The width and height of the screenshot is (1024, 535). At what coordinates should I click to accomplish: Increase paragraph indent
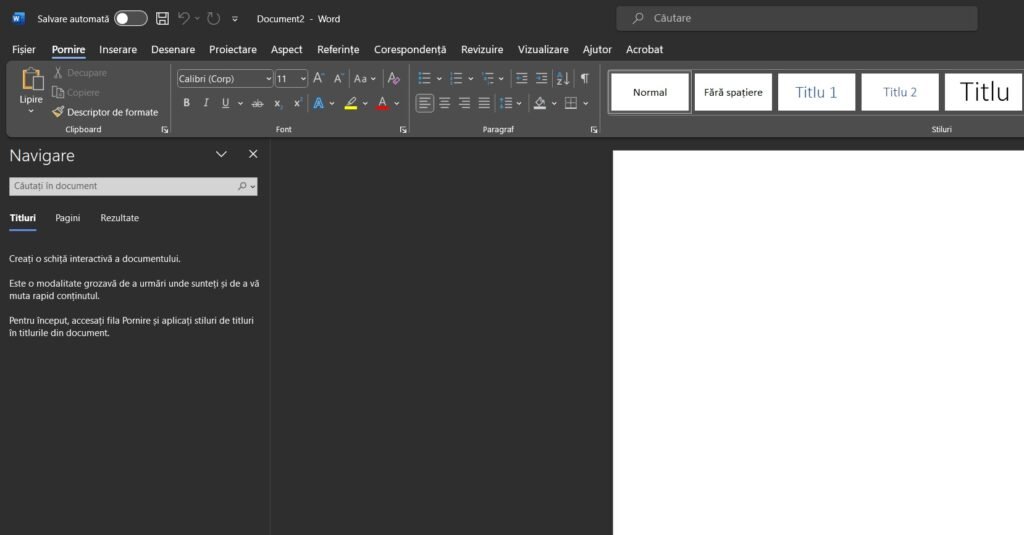[541, 78]
